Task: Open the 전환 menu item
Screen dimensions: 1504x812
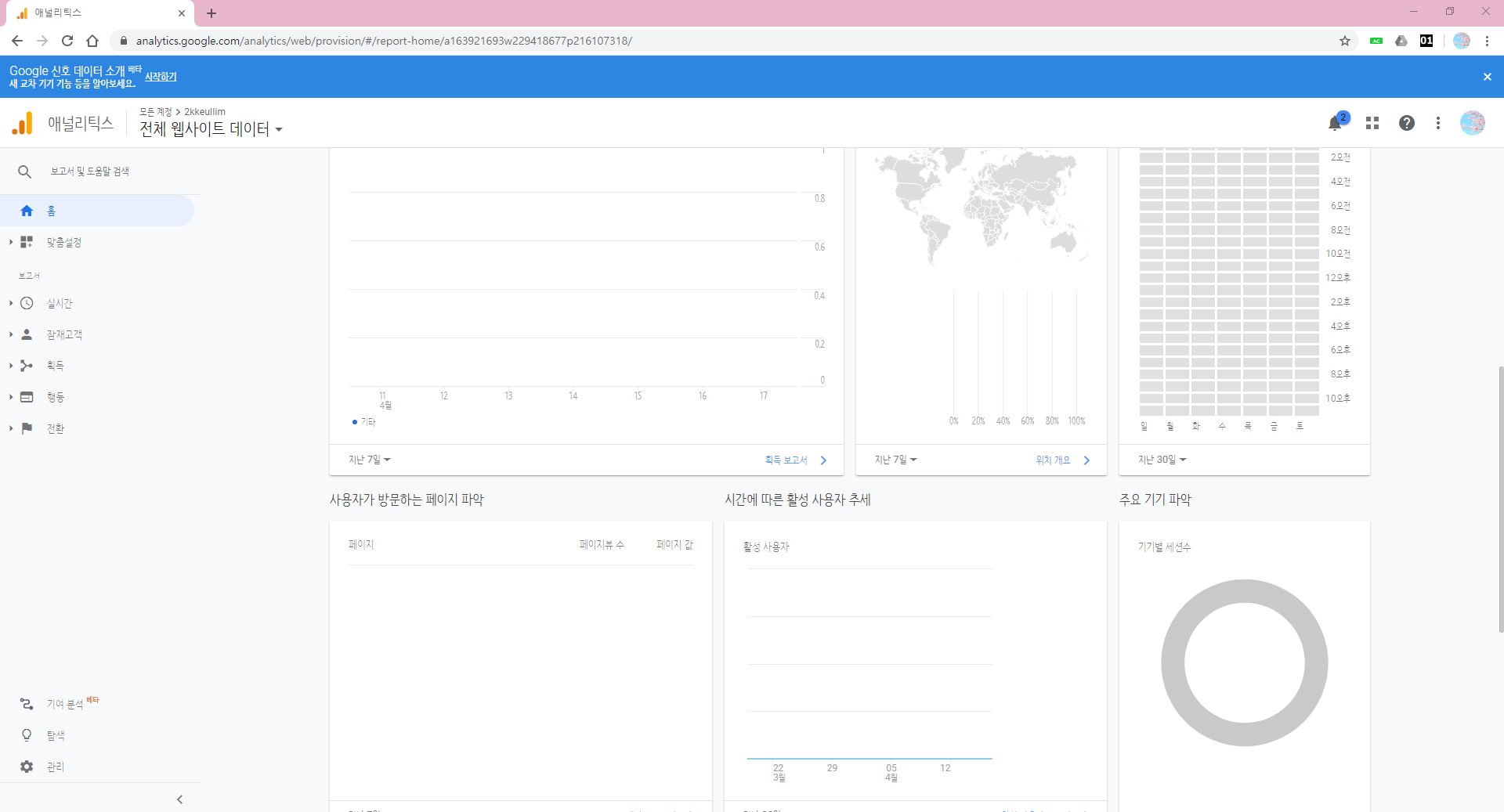Action: point(55,428)
